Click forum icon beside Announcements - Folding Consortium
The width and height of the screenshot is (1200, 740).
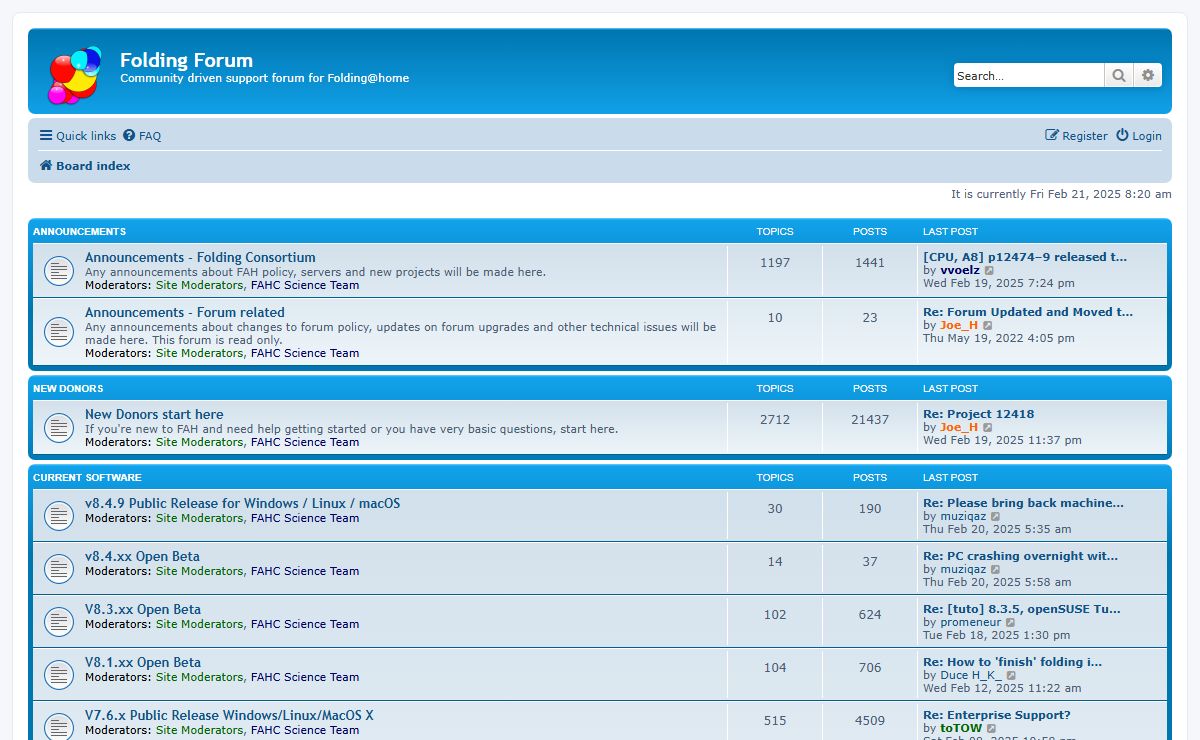point(59,270)
